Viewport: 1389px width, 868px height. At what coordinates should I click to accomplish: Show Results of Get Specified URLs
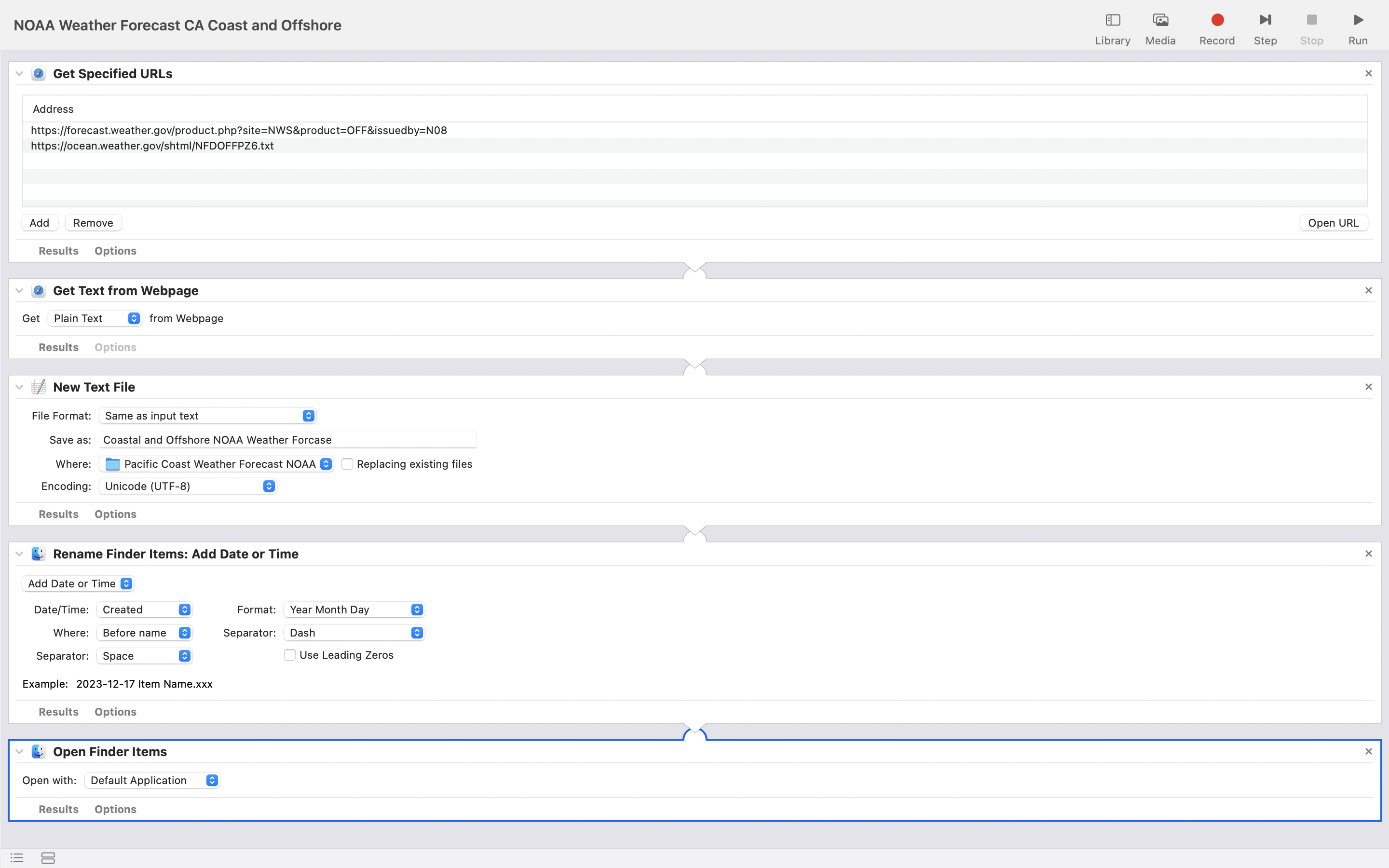pyautogui.click(x=58, y=251)
